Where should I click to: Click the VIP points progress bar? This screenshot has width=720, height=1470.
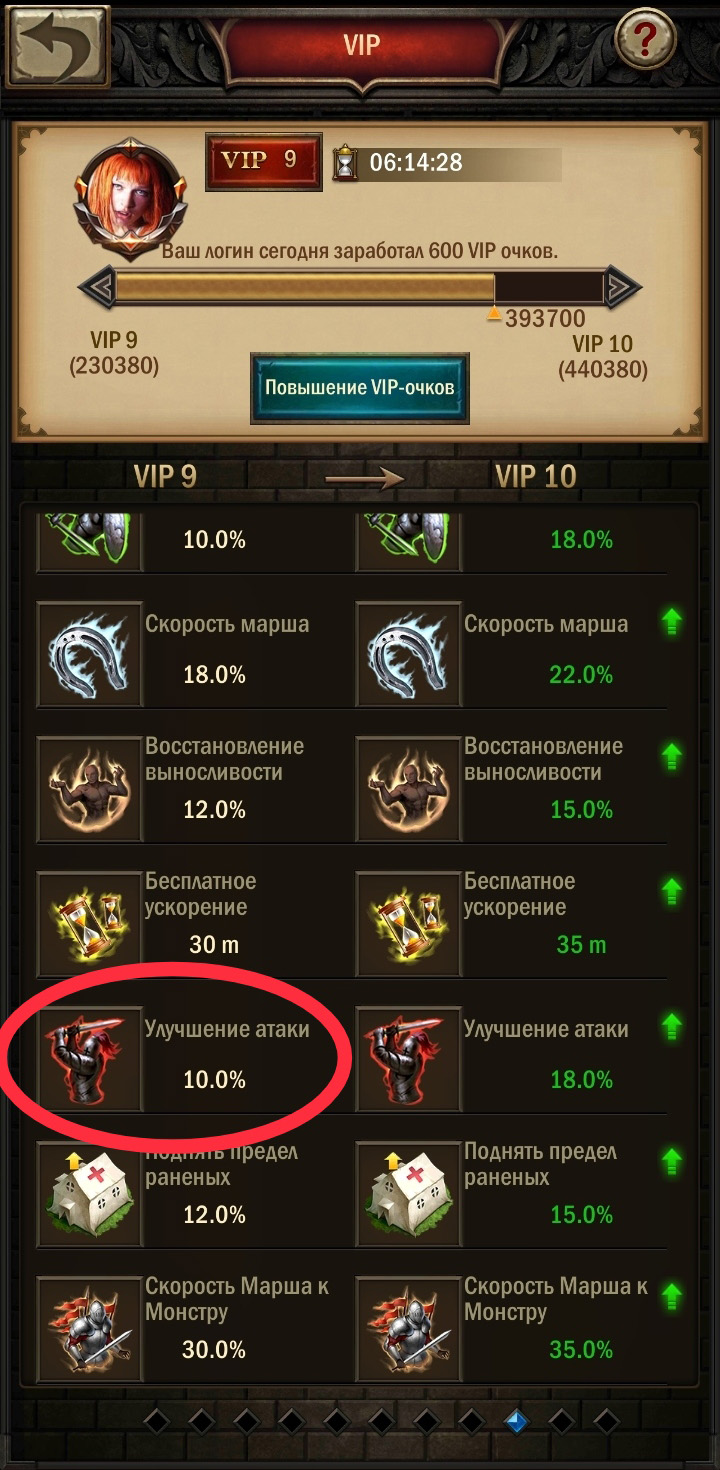(x=360, y=290)
